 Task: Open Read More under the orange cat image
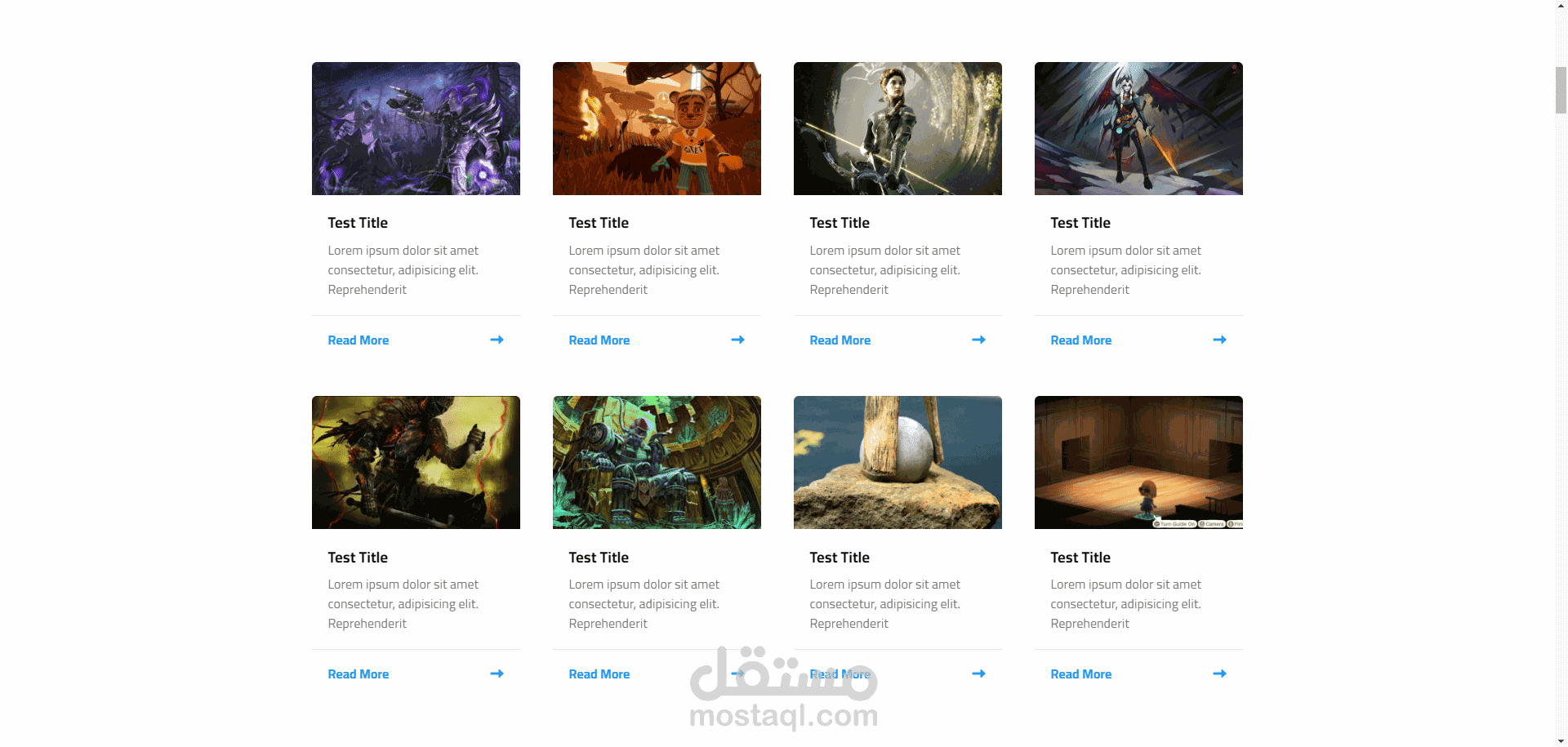coord(599,340)
